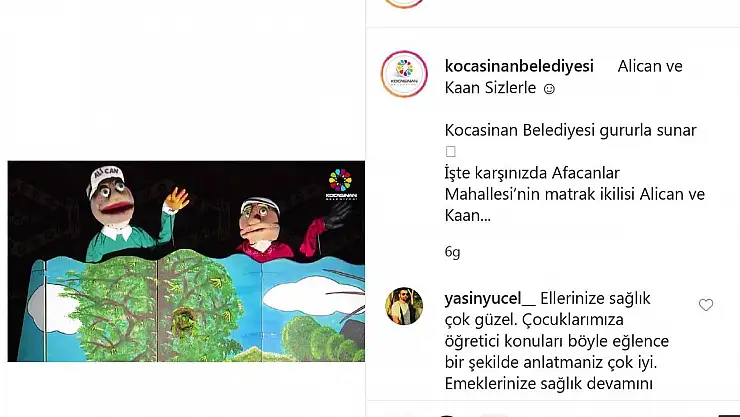This screenshot has height=417, width=740.
Task: Open kocasinanbelediyesi profile picture beside the caption
Action: (404, 74)
